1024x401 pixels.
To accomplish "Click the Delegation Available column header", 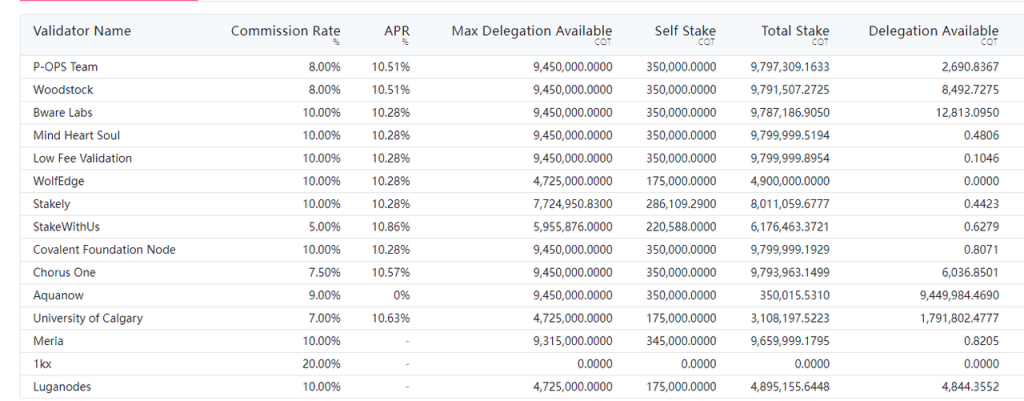I will tap(933, 31).
